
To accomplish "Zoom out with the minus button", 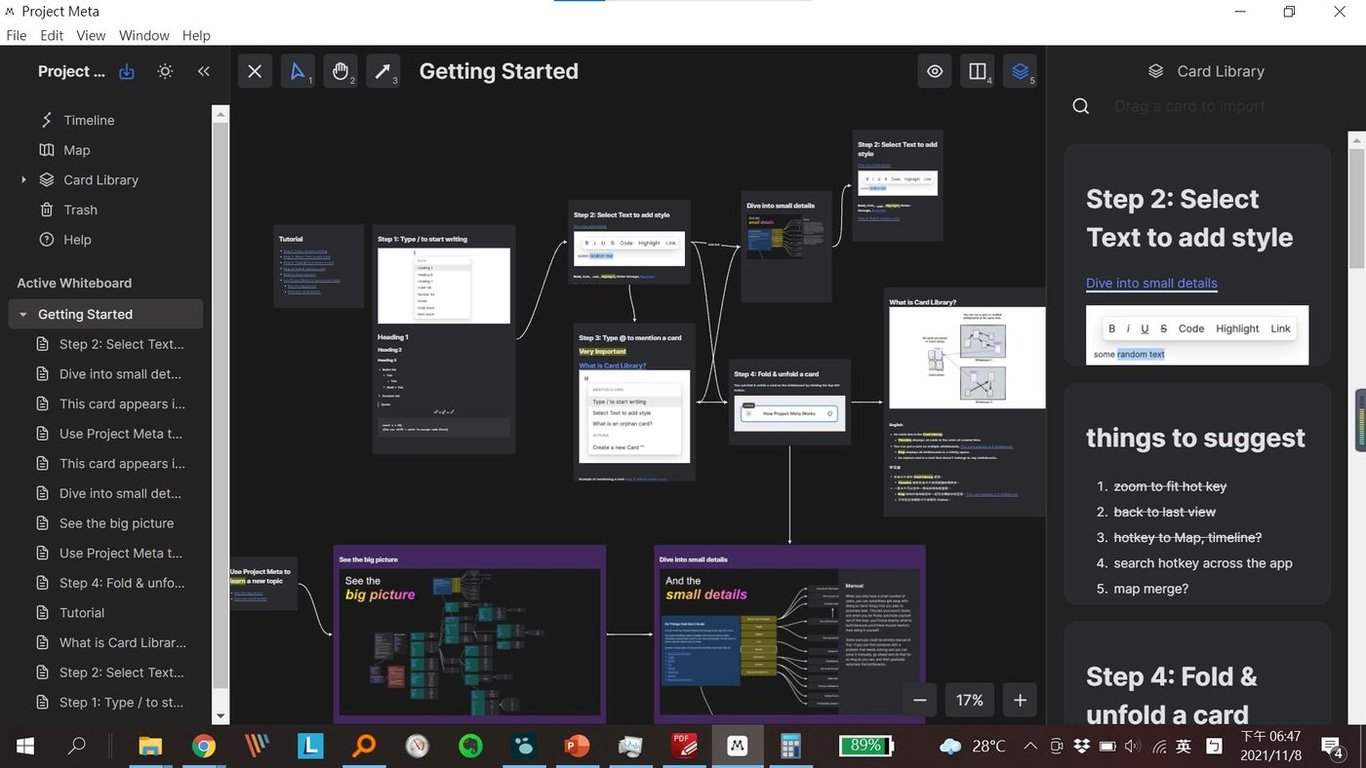I will 919,700.
